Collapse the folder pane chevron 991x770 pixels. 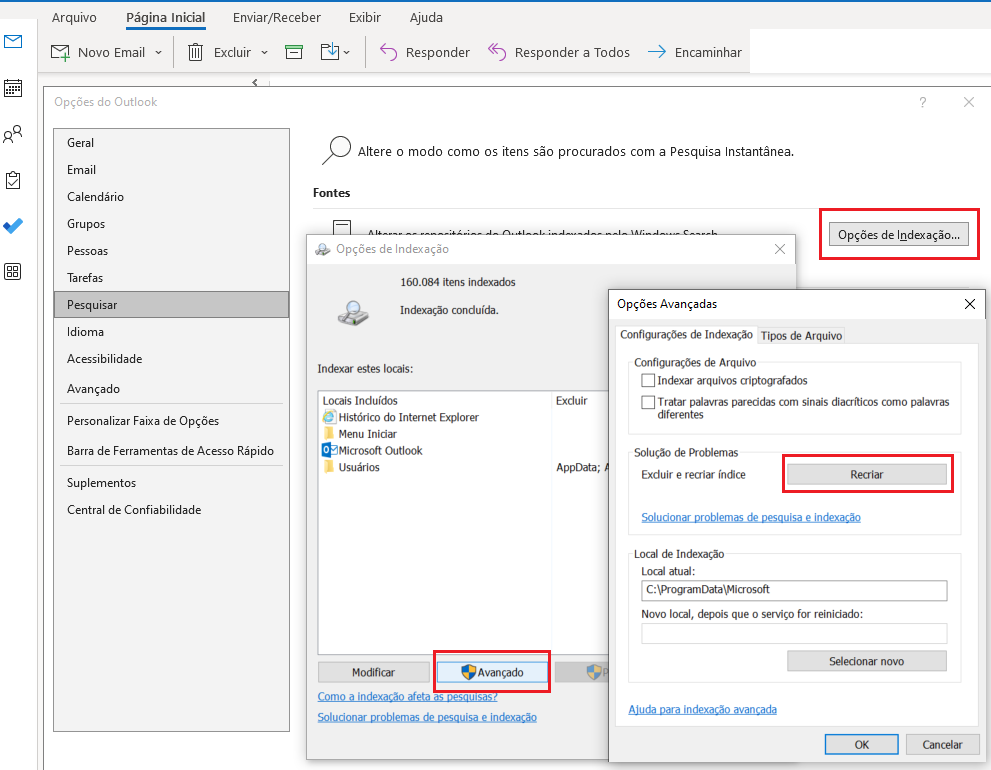point(255,82)
